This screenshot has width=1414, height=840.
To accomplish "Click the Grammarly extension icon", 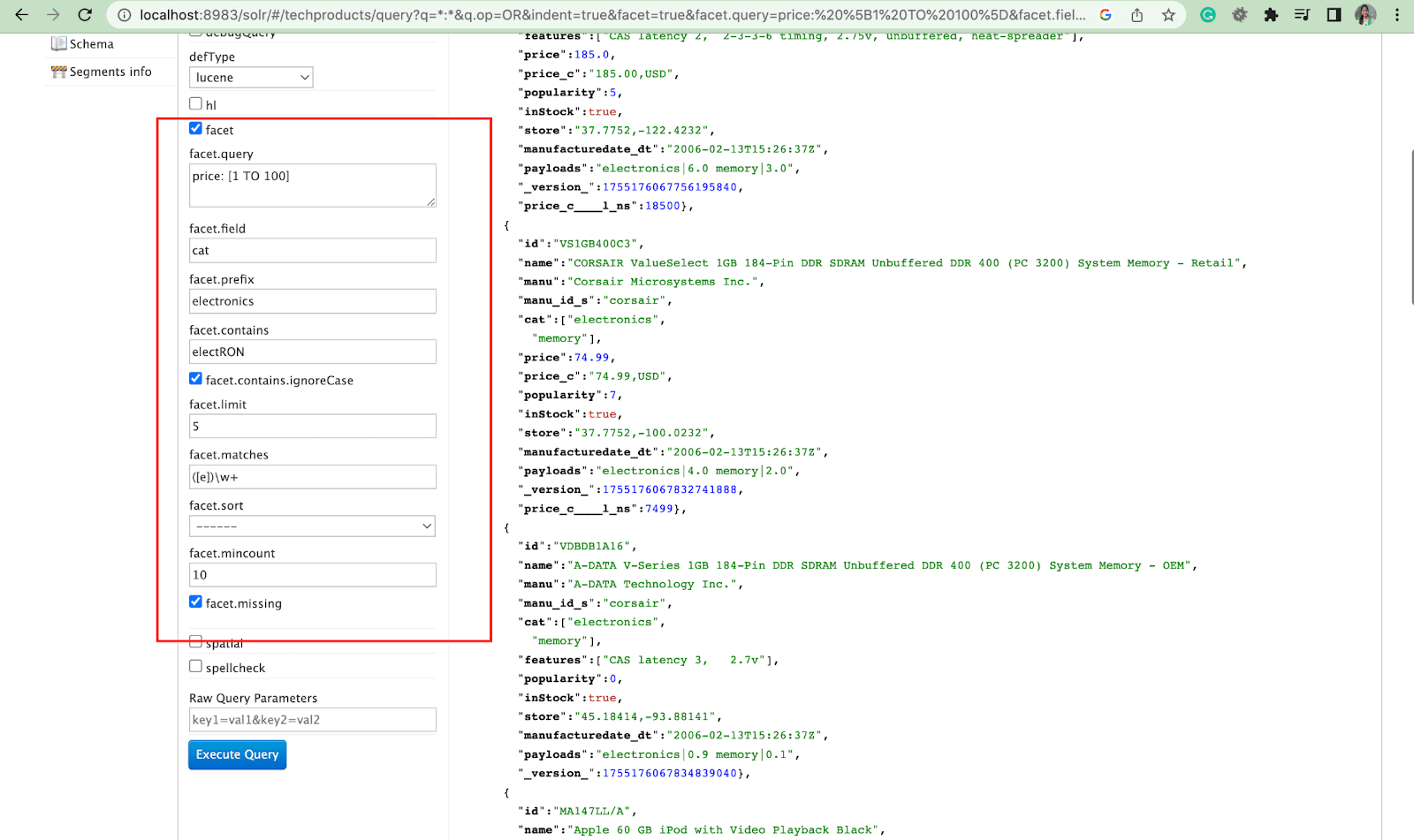I will point(1208,15).
